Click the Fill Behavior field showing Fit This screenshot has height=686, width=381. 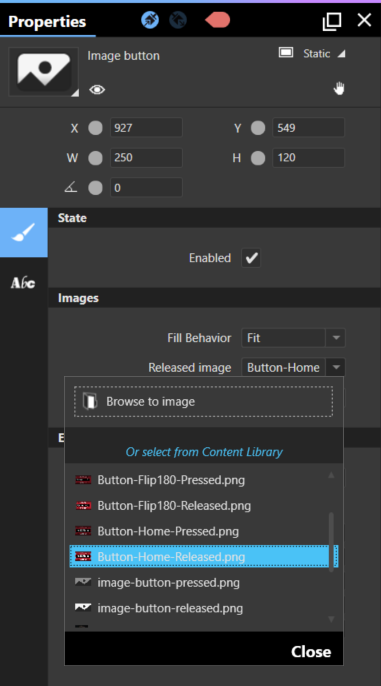tap(283, 338)
